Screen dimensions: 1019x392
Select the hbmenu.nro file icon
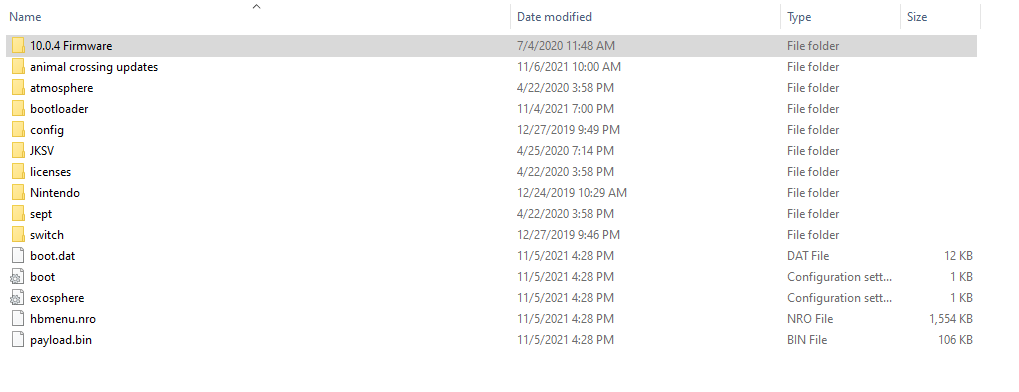pyautogui.click(x=18, y=319)
